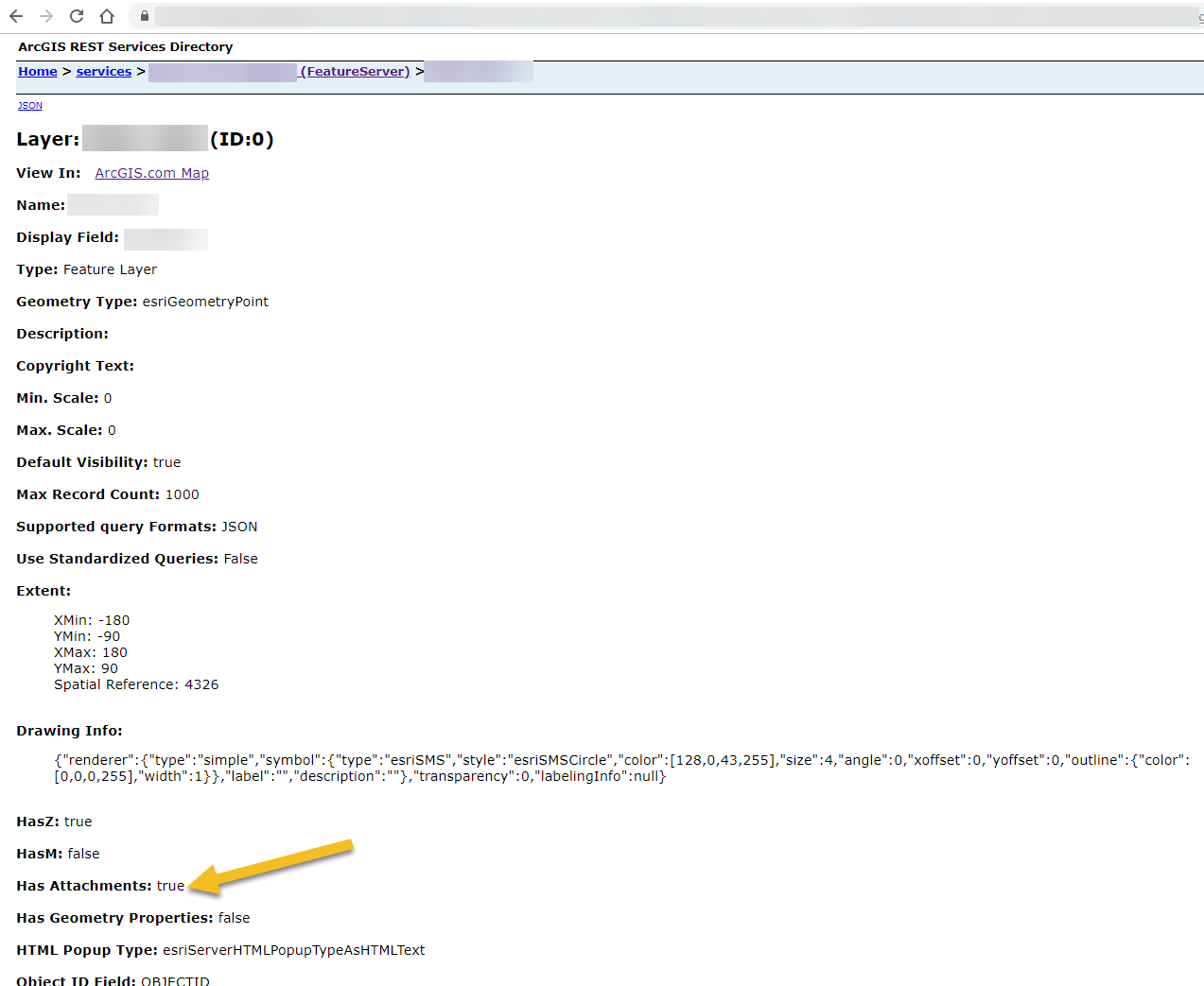Click the browser forward arrow
The width and height of the screenshot is (1204, 986).
[46, 16]
